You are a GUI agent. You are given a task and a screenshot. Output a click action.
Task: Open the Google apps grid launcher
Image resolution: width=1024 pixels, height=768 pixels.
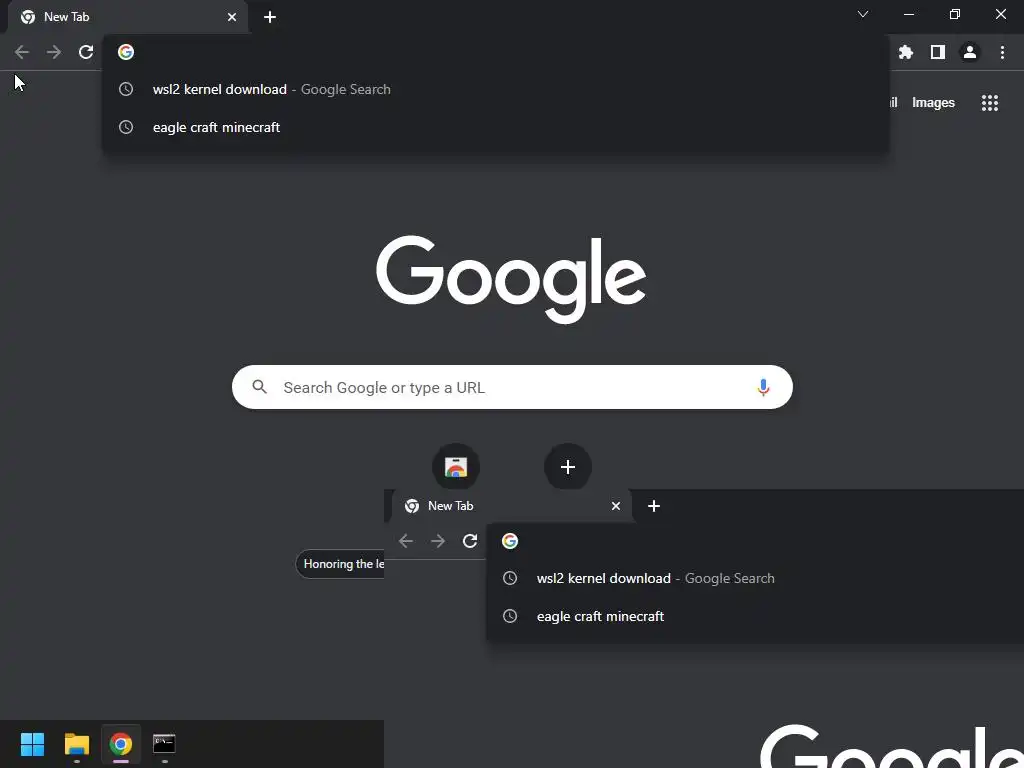(x=990, y=103)
